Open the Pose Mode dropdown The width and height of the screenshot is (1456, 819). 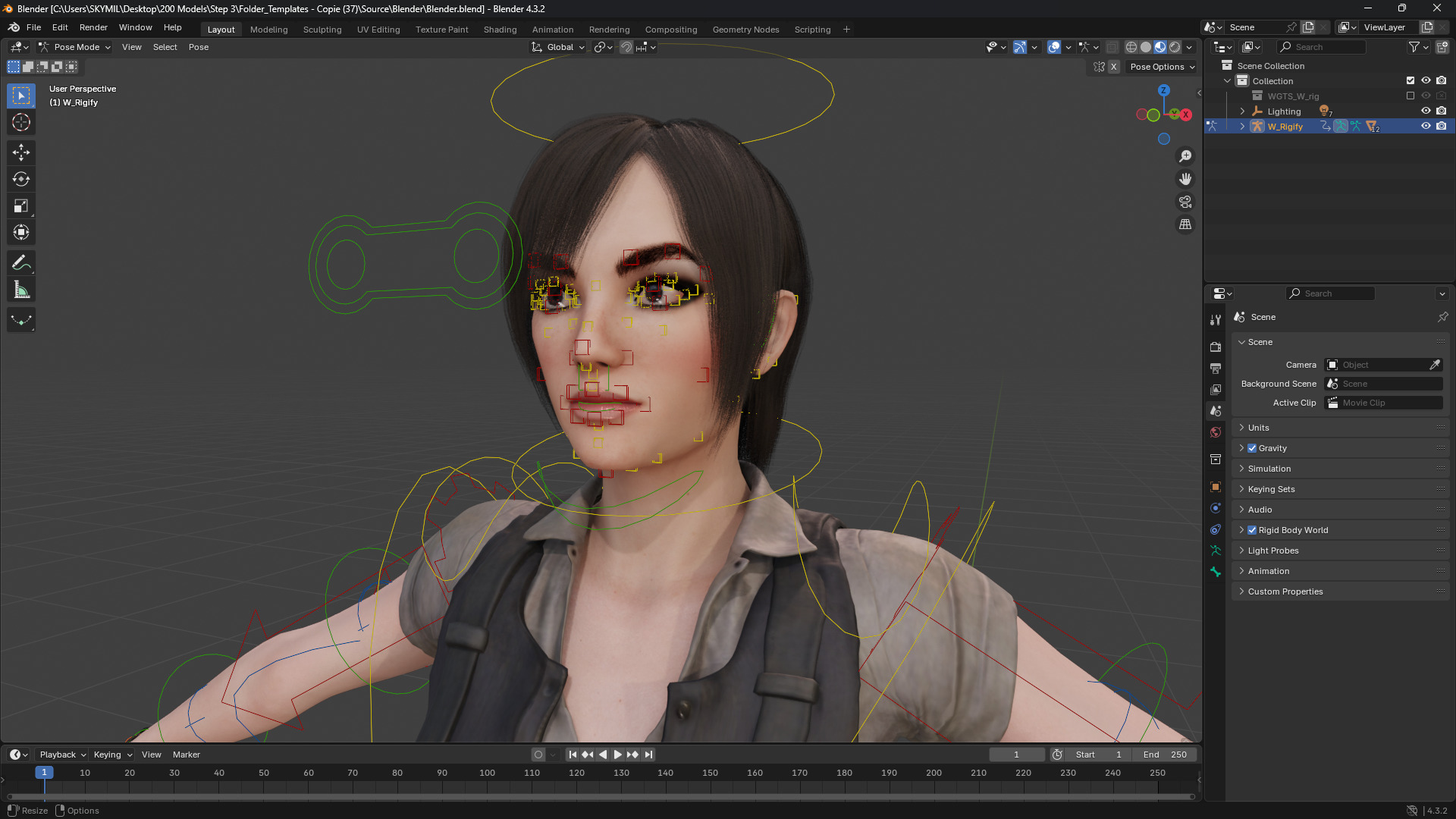pos(74,47)
